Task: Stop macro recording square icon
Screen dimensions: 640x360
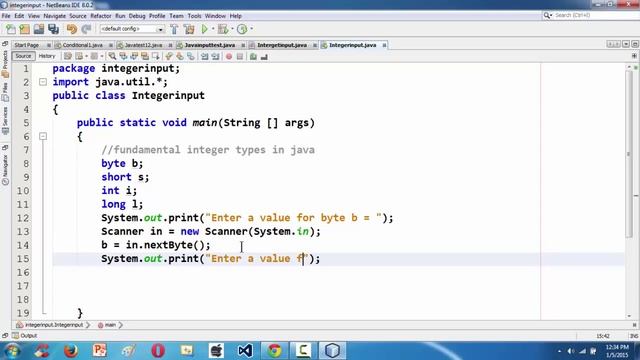Action: tap(240, 56)
